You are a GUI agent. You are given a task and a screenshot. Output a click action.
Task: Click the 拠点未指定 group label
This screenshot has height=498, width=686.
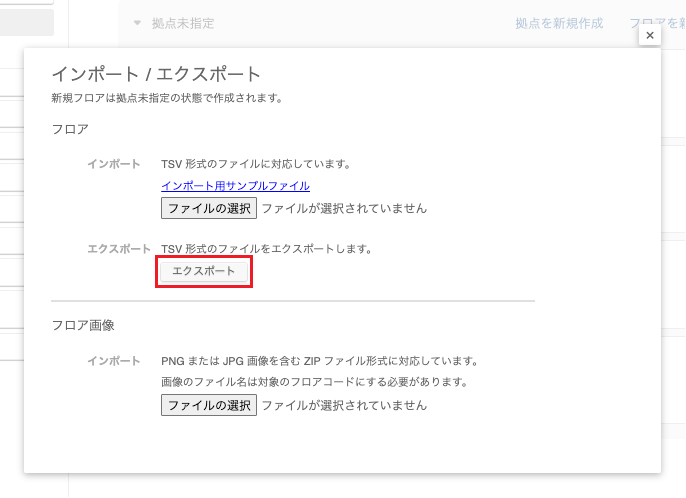click(x=182, y=22)
